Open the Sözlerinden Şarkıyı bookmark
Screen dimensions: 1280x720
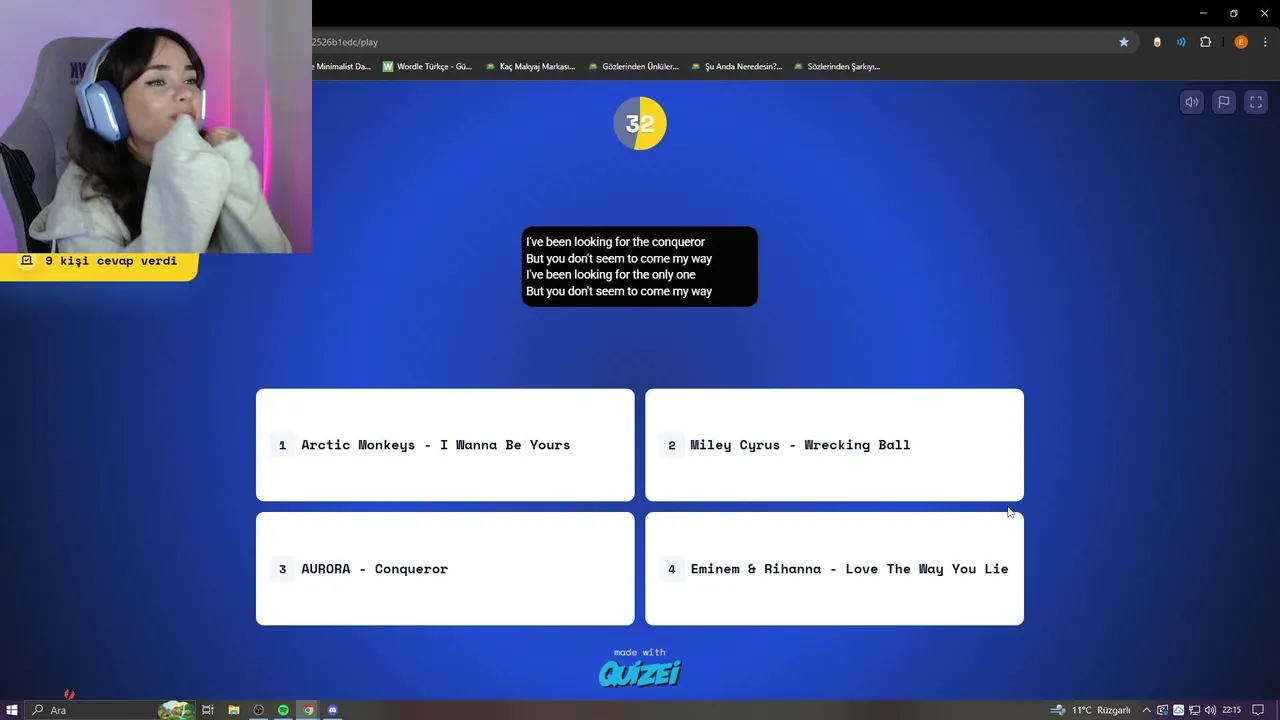point(837,67)
